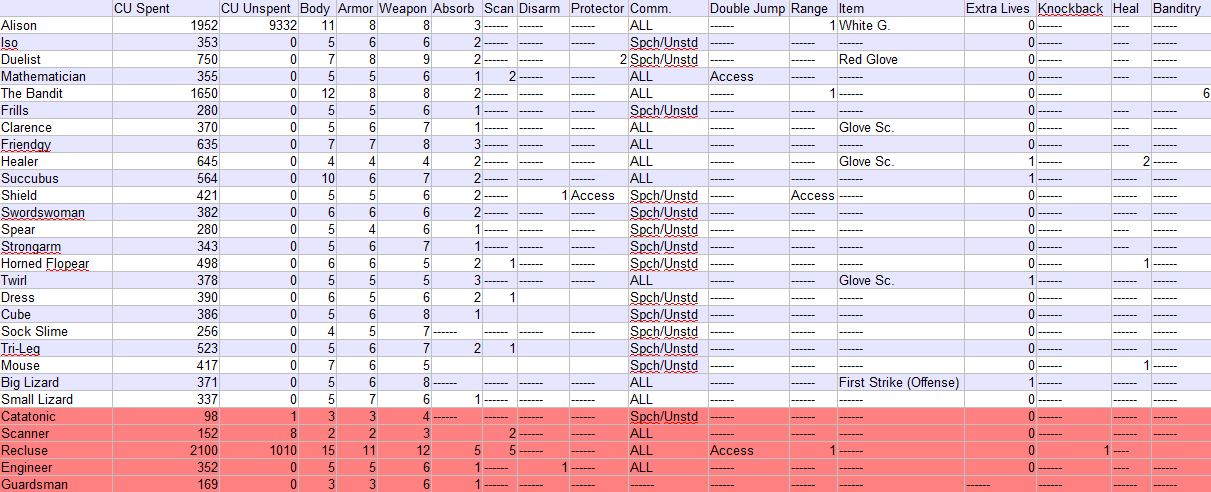Select the "Horned Flopear" name cell
Viewport: 1211px width, 492px height.
[x=56, y=263]
